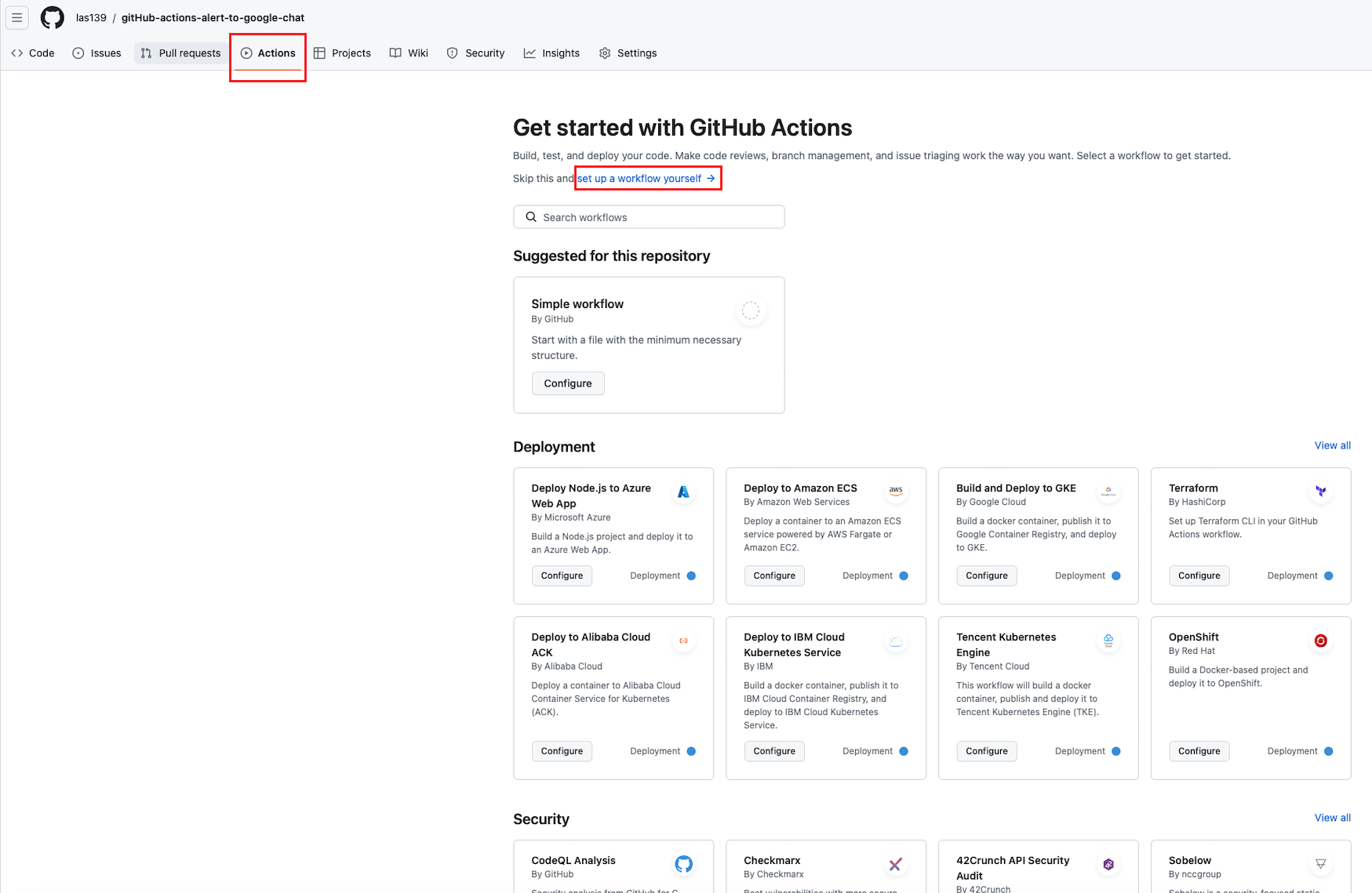
Task: Click 'By Amazon Web Services' text
Action: 797,502
